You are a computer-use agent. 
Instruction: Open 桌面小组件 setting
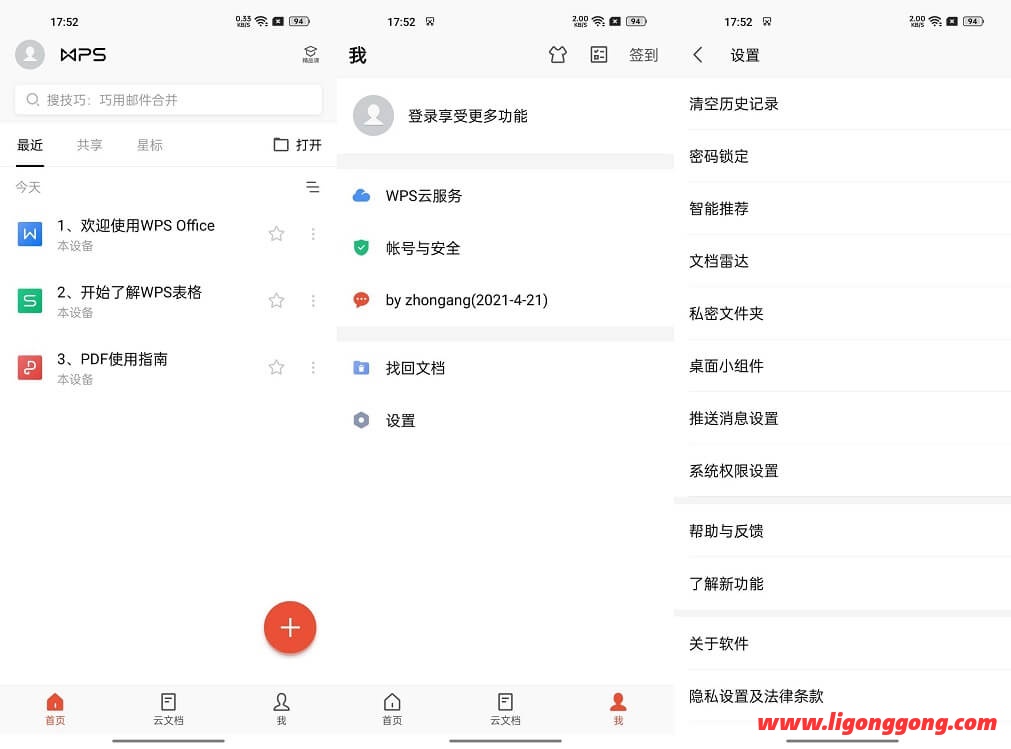[x=843, y=365]
